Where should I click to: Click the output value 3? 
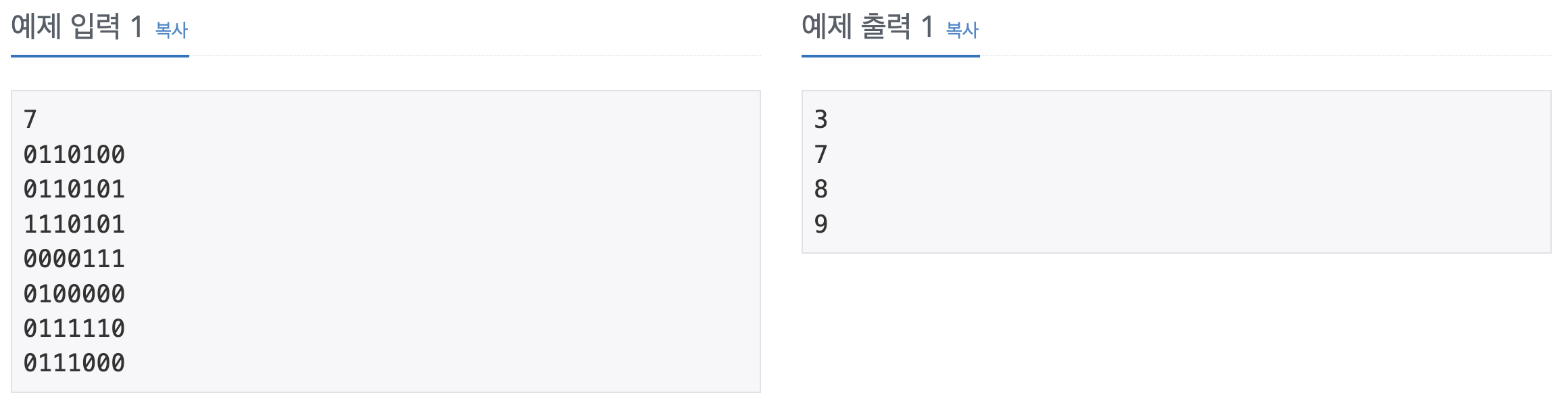click(819, 120)
